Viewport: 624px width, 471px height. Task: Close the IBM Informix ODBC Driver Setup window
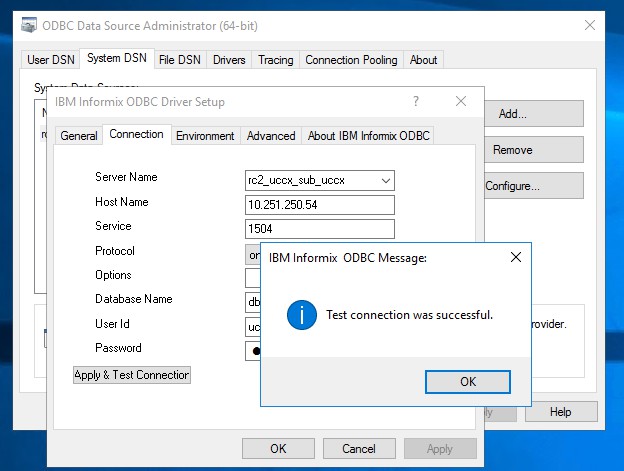[461, 101]
